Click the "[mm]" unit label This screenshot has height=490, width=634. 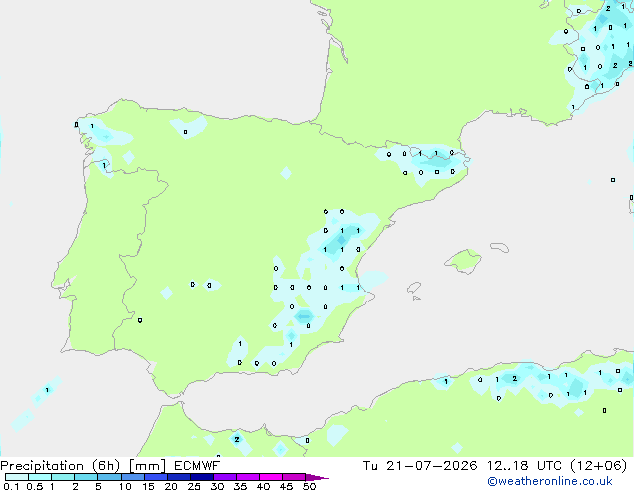[148, 466]
